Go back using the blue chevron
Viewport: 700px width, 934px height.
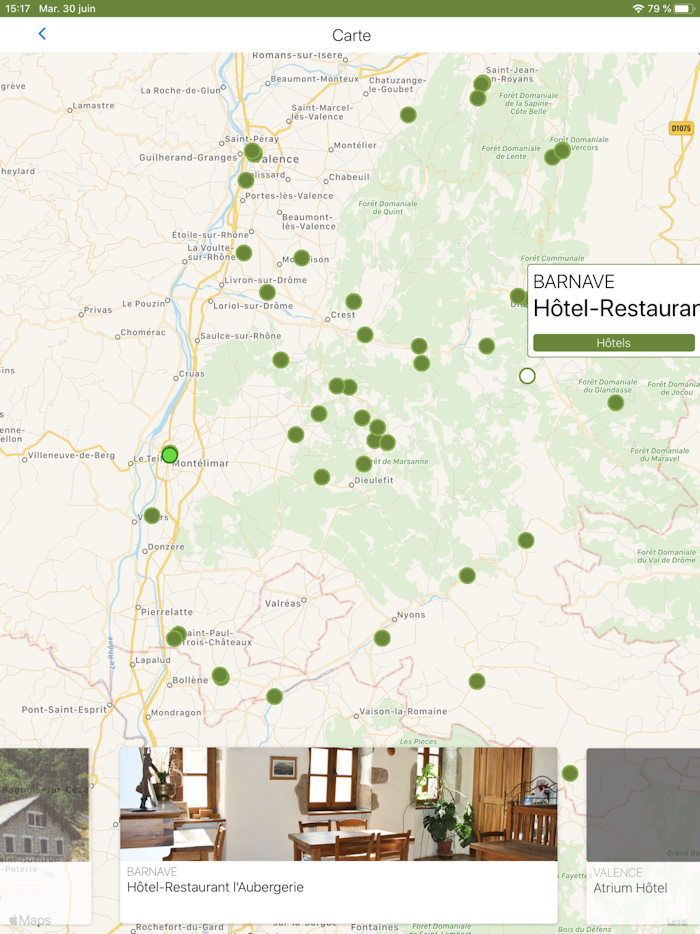(42, 34)
